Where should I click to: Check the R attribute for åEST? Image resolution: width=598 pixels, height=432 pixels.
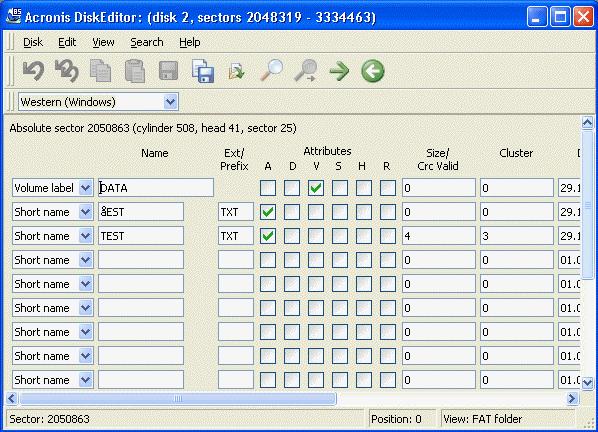388,212
